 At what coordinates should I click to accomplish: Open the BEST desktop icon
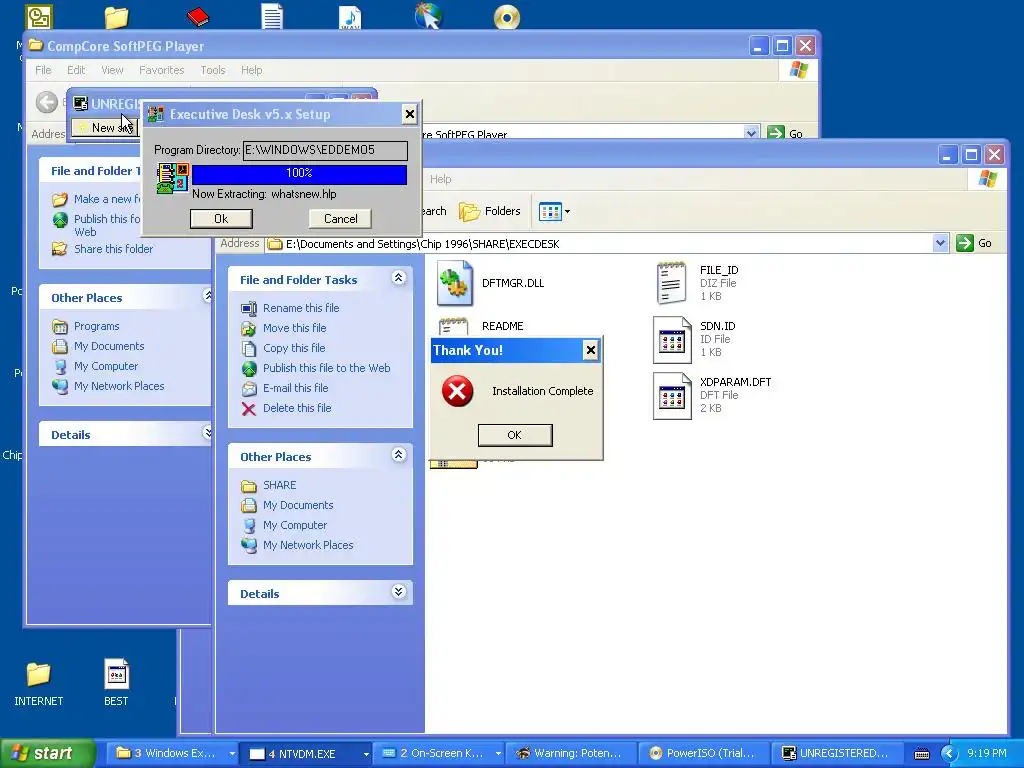(x=116, y=684)
